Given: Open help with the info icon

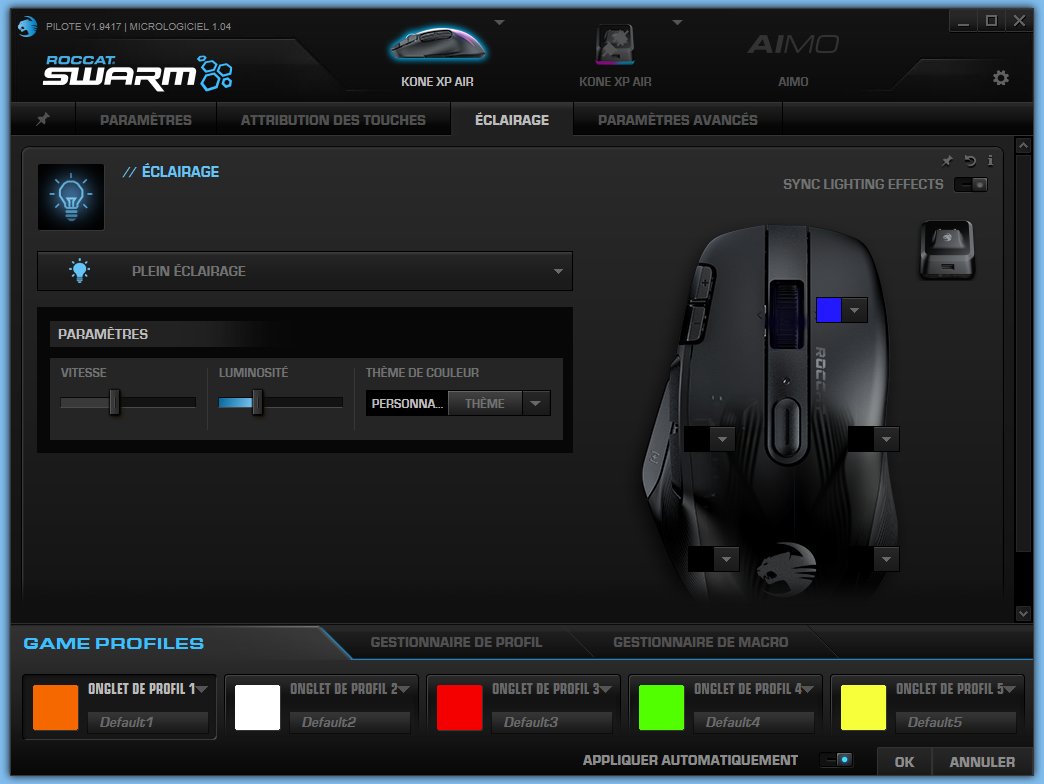Looking at the screenshot, I should coord(990,160).
